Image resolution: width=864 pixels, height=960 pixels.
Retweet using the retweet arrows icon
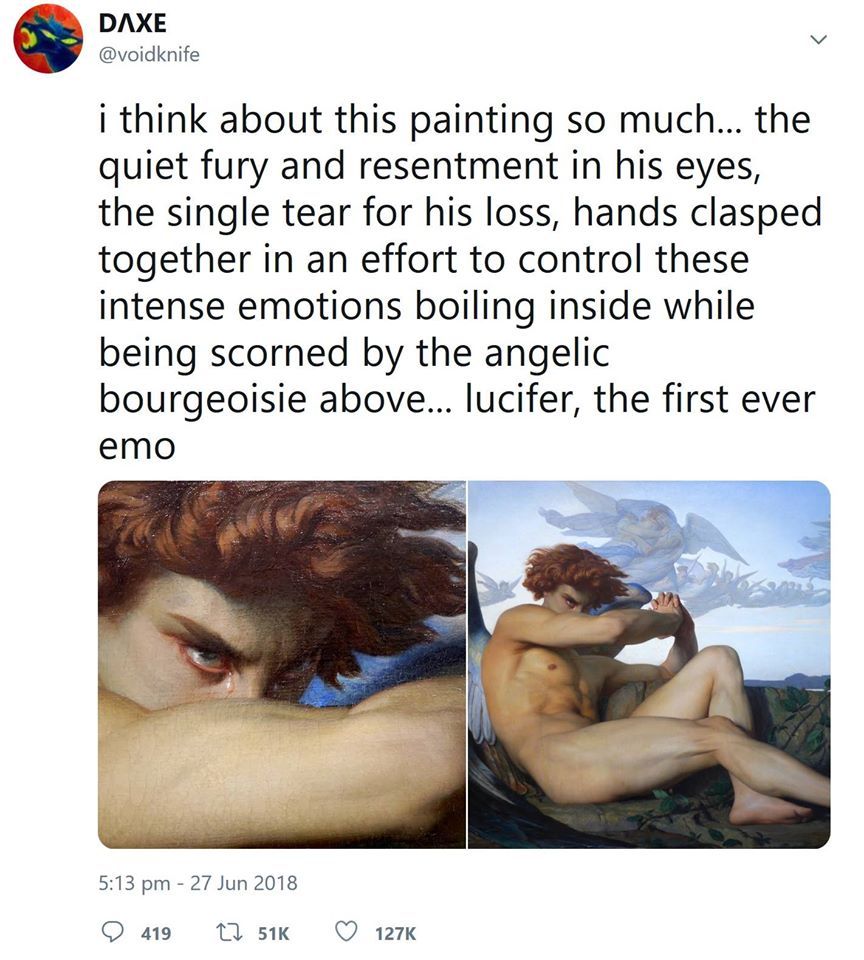230,932
